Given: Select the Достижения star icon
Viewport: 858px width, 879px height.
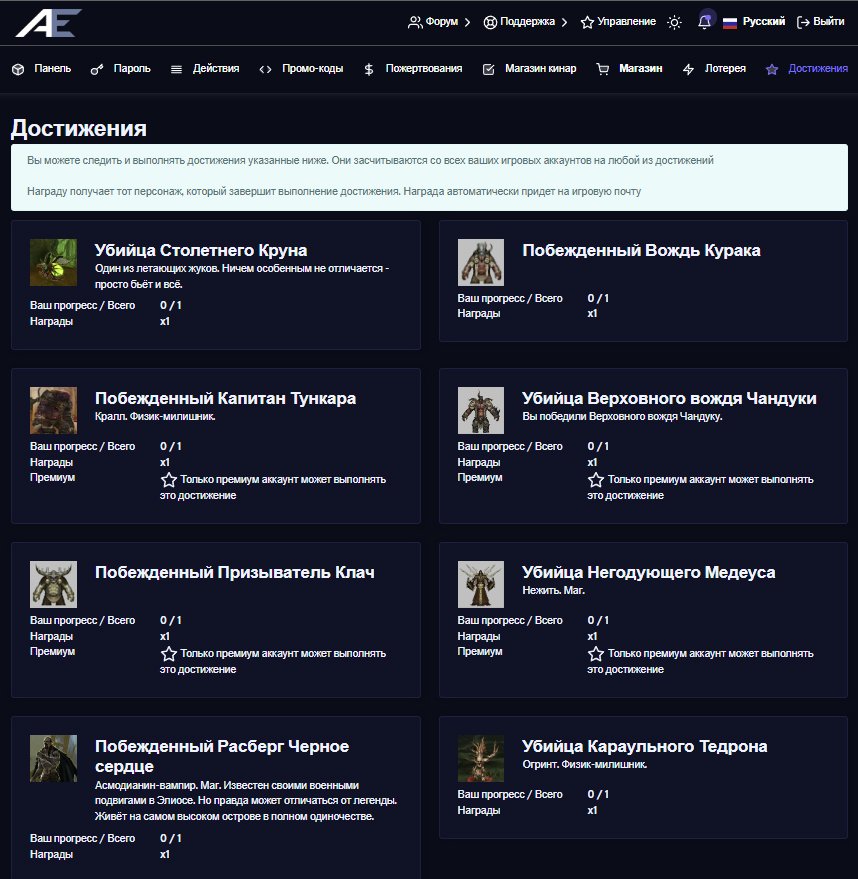Looking at the screenshot, I should (771, 70).
